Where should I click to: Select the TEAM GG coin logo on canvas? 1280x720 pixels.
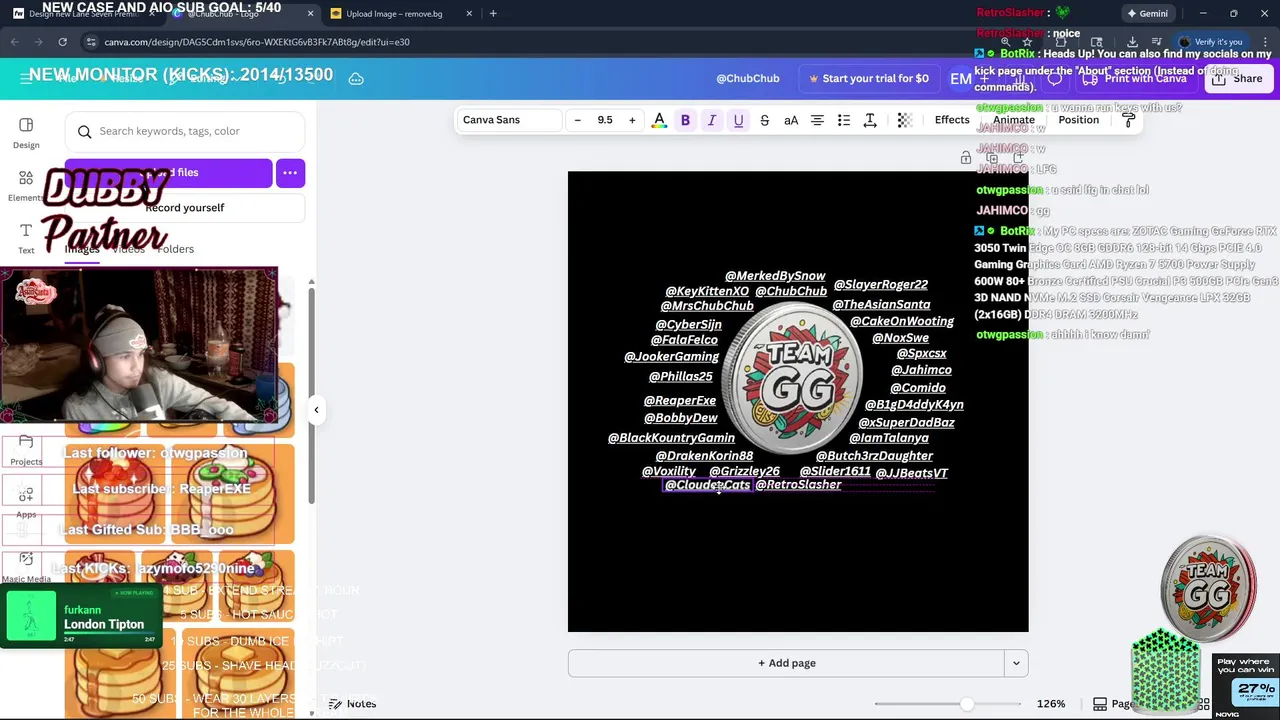click(793, 380)
